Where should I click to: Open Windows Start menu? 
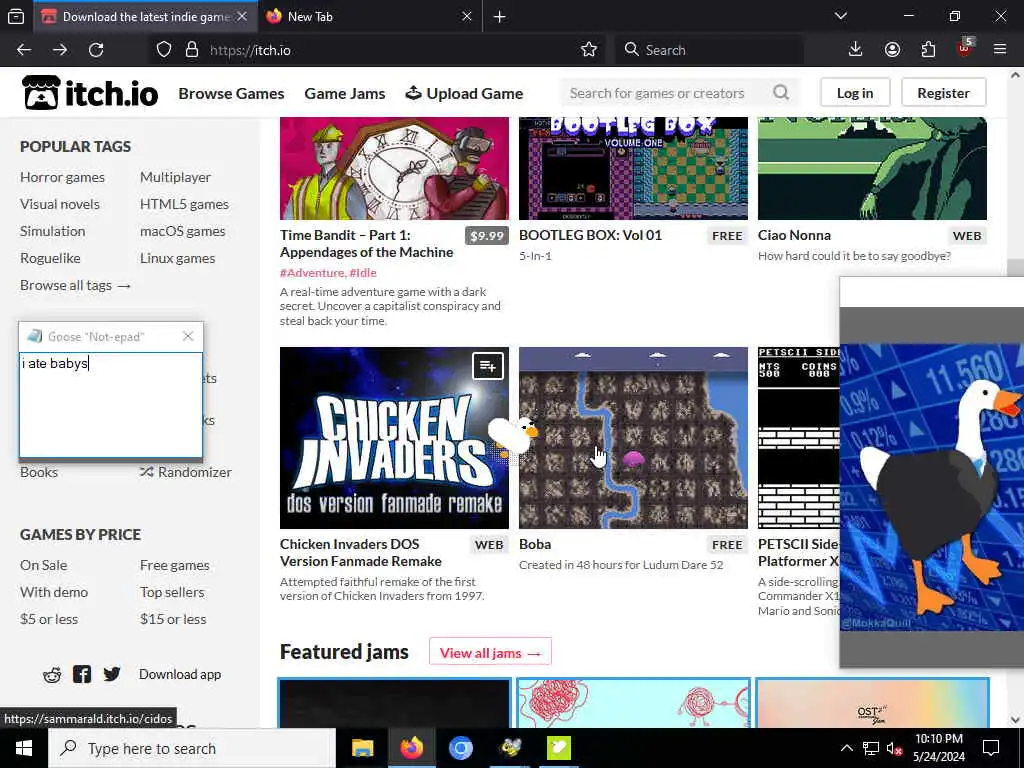click(x=24, y=748)
